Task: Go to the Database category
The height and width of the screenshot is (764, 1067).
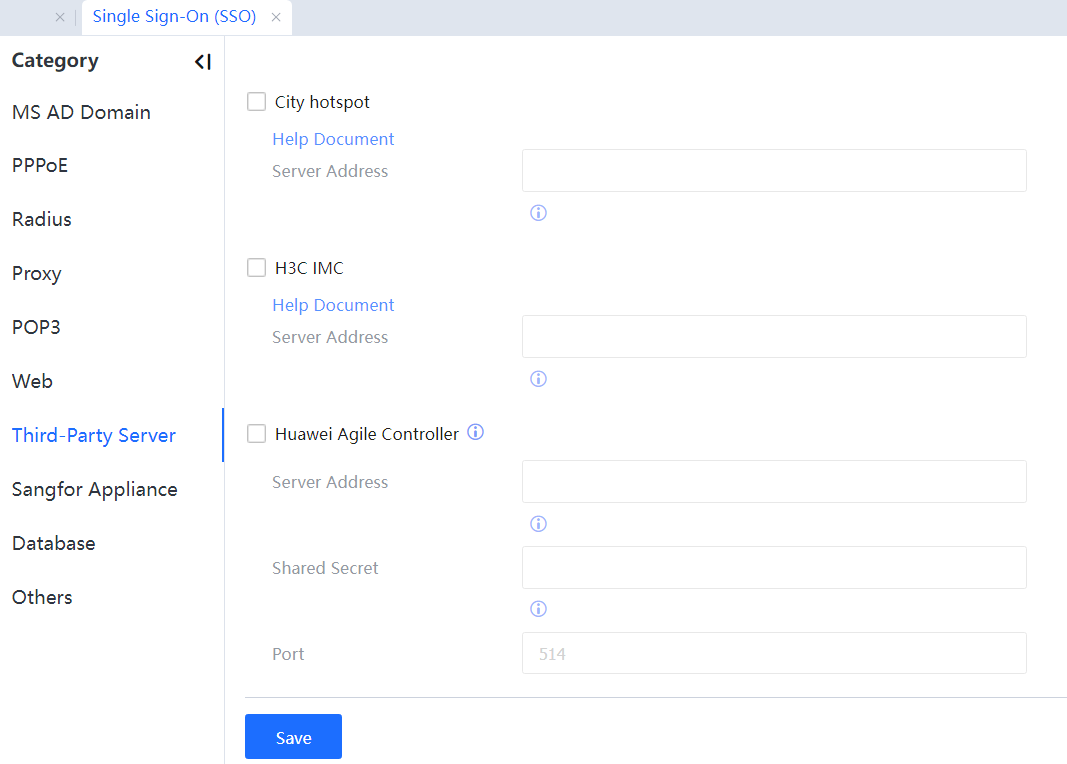Action: [x=54, y=543]
